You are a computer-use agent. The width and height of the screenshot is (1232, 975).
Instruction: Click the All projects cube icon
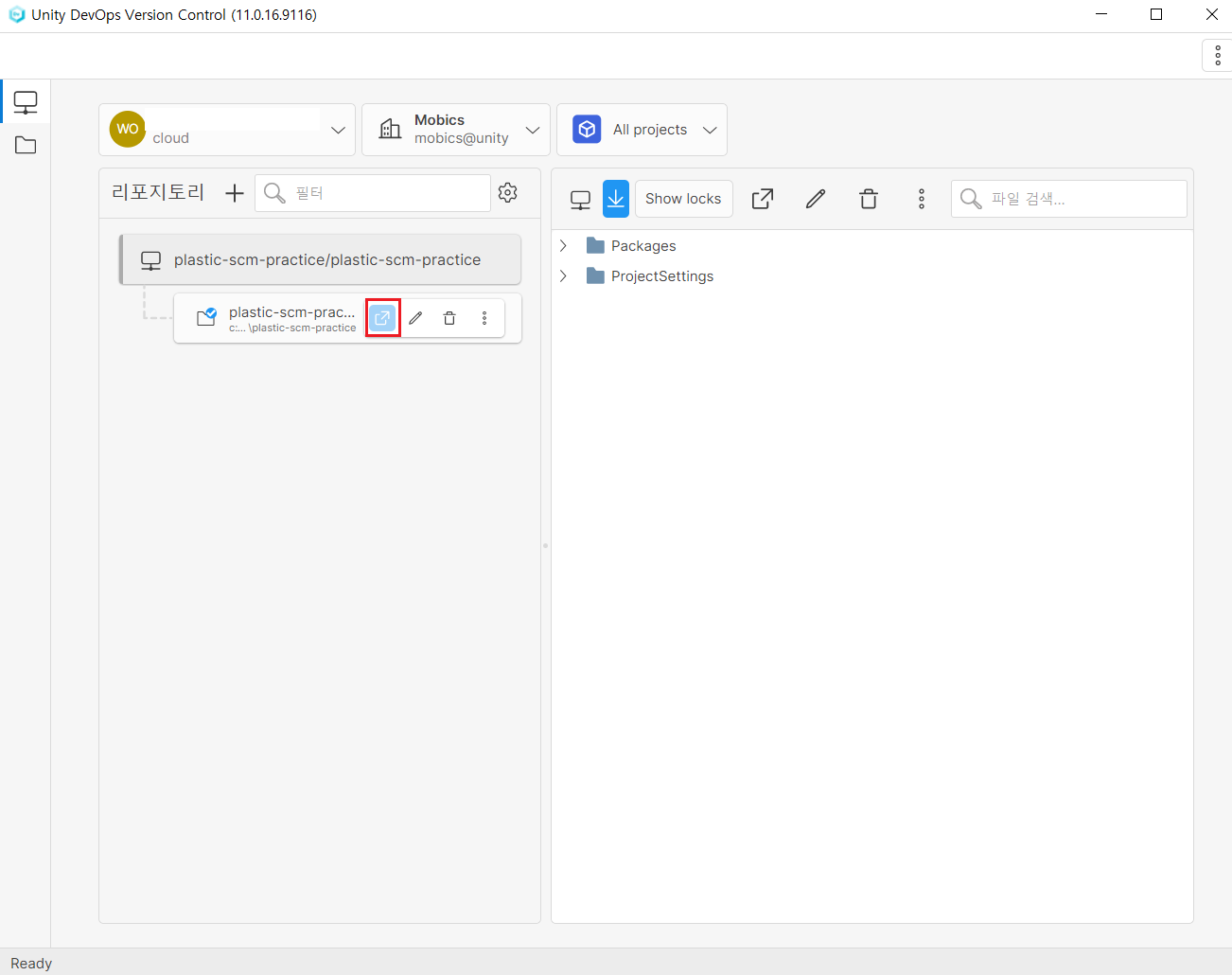[587, 130]
